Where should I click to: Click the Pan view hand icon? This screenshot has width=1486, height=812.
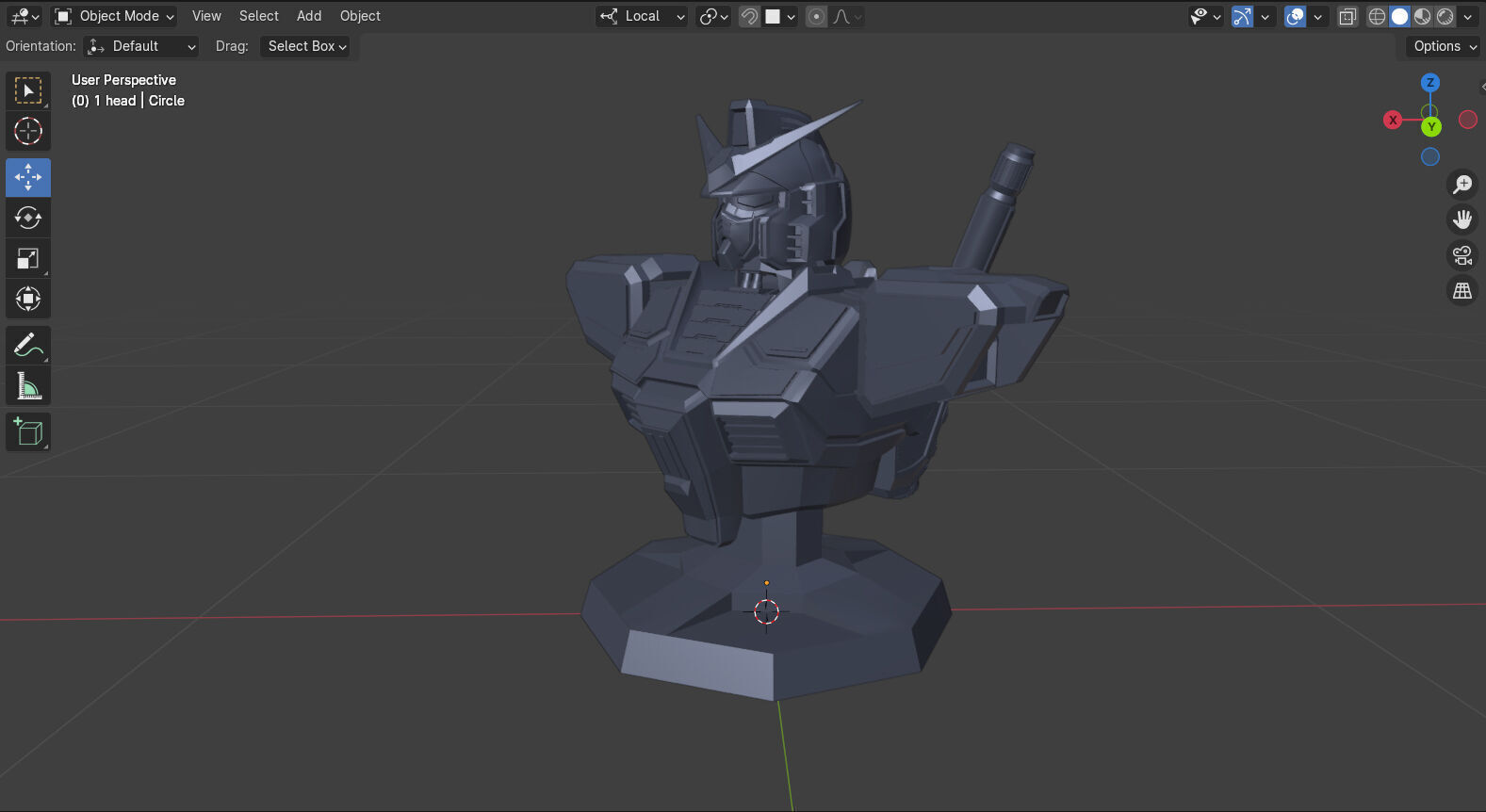[1462, 219]
